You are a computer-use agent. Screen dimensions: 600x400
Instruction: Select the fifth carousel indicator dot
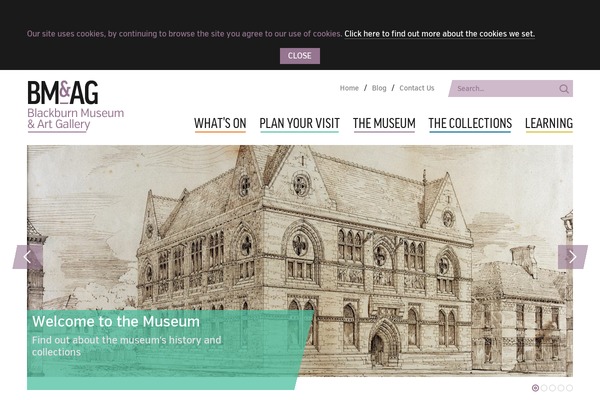coord(569,388)
